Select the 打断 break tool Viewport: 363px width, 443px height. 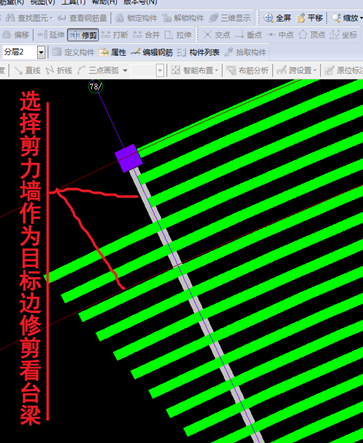(x=115, y=35)
